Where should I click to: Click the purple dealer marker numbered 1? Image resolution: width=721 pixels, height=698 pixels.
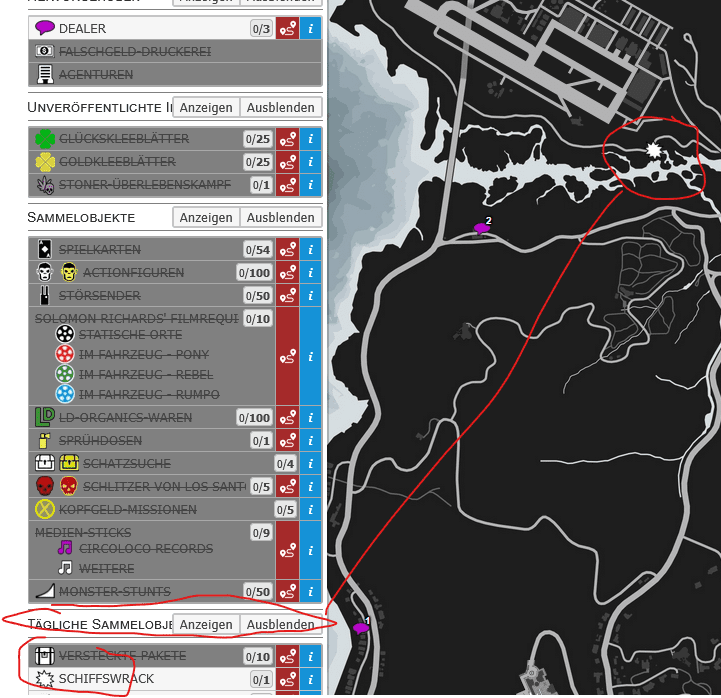coord(361,627)
